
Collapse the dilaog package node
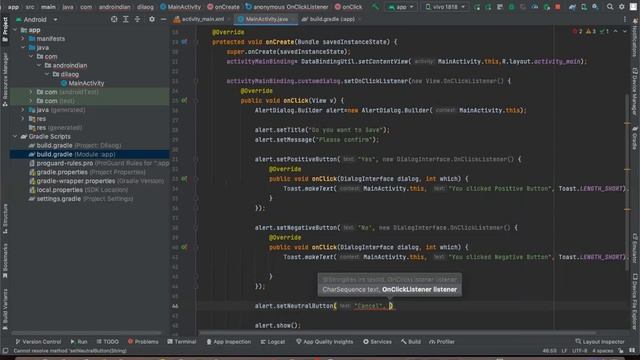click(x=47, y=74)
